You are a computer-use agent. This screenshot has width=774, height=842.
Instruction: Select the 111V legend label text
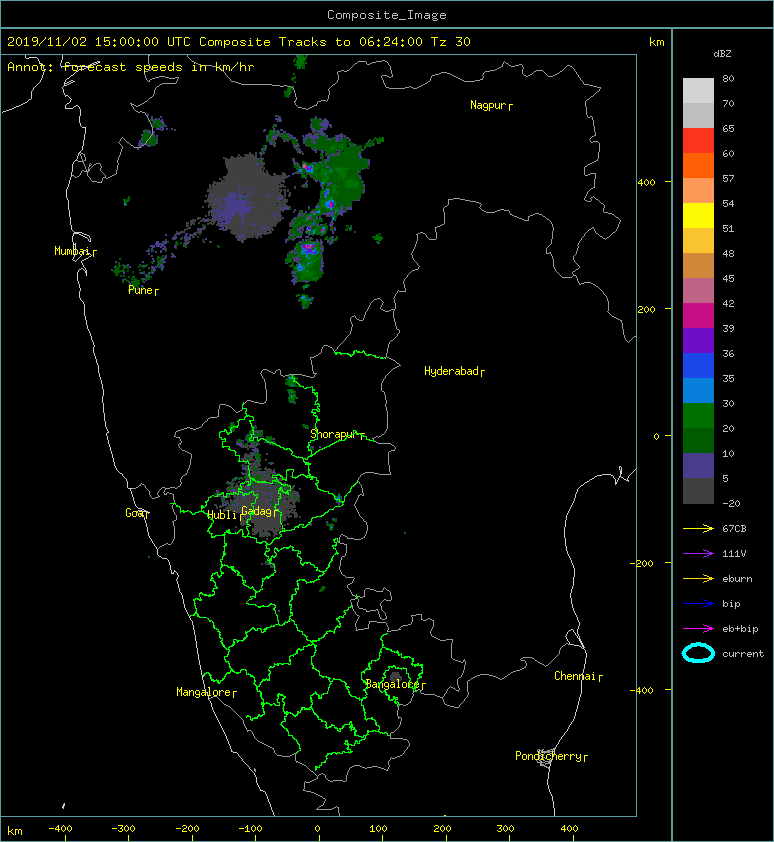[734, 554]
